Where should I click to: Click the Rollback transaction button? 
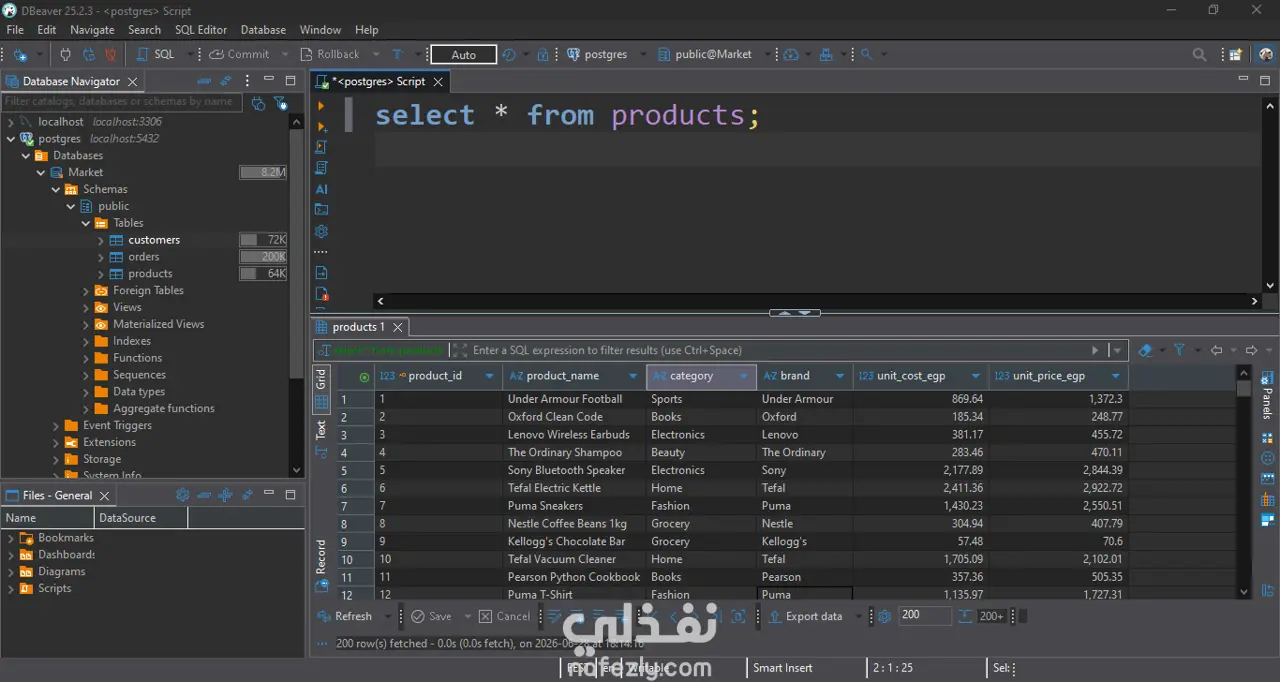tap(331, 54)
